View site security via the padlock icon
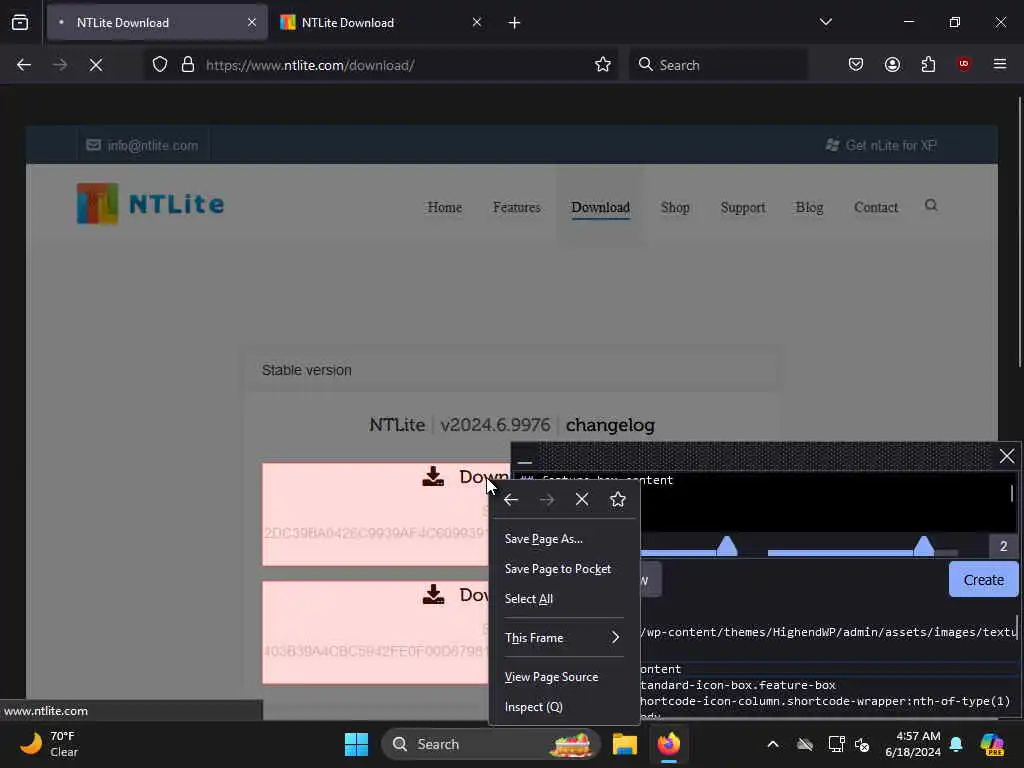Screen dimensions: 1024x768 (x=188, y=65)
